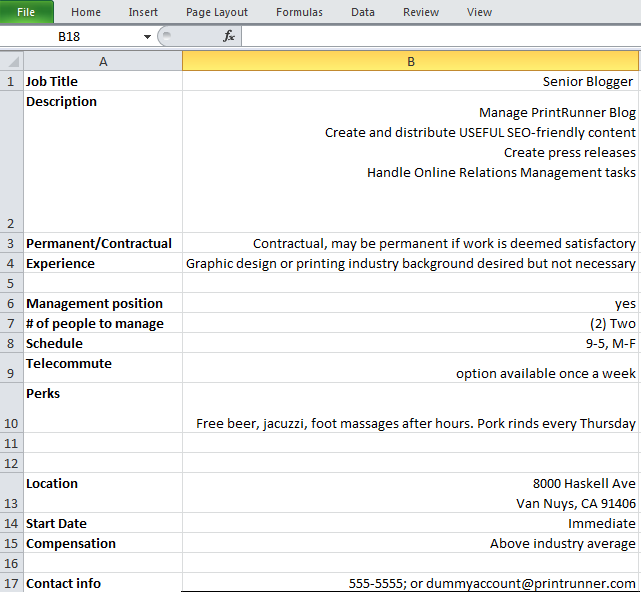Switch to the Formulas tab
The height and width of the screenshot is (616, 643).
(x=299, y=12)
